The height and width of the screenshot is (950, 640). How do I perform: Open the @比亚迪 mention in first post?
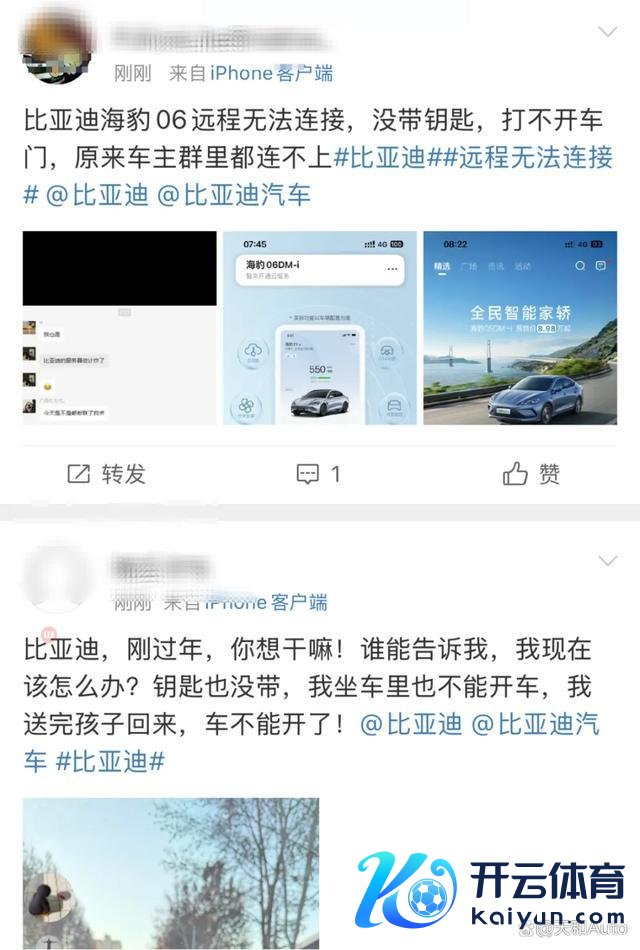(x=97, y=195)
